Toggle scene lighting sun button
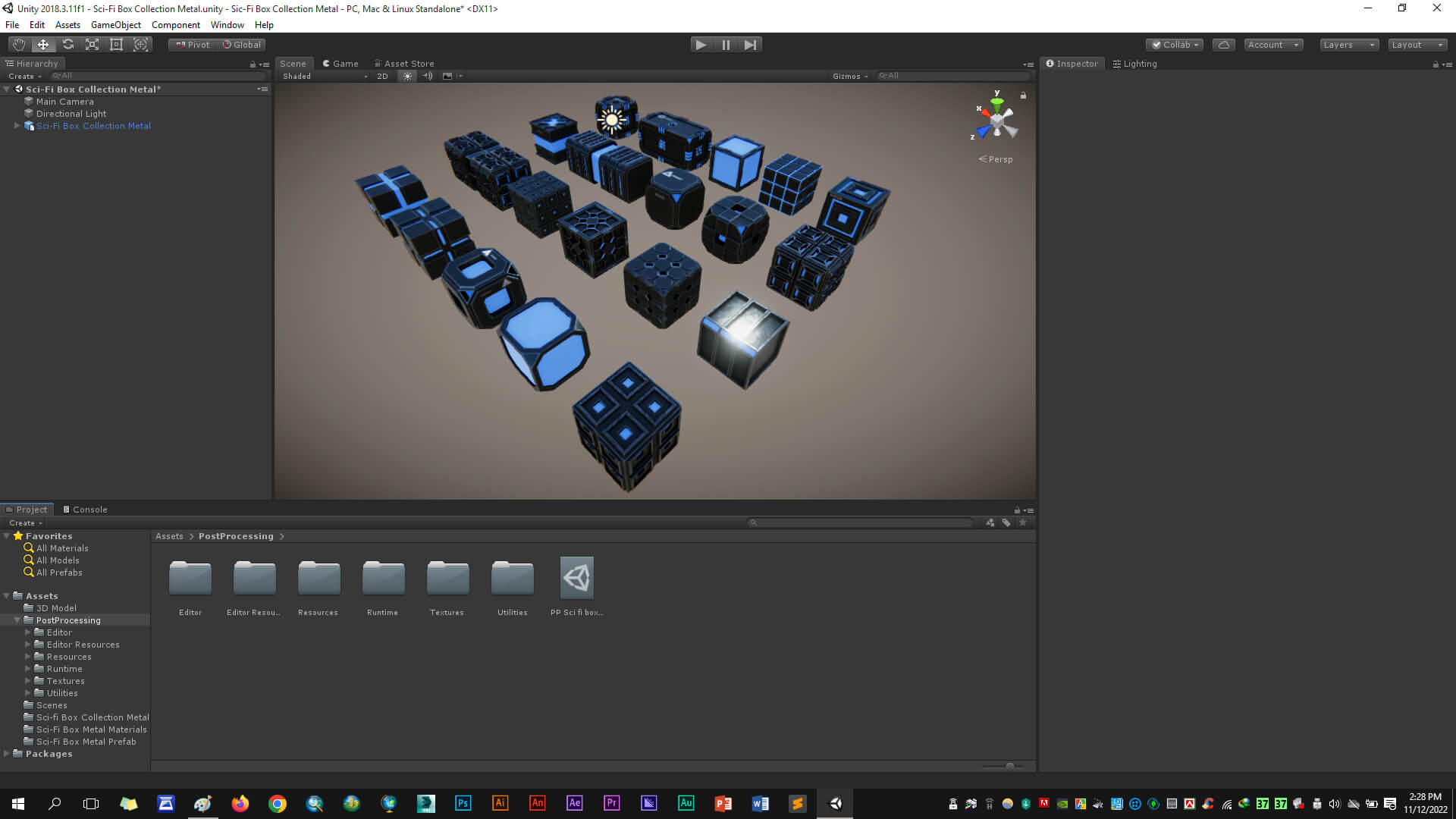 coord(407,76)
